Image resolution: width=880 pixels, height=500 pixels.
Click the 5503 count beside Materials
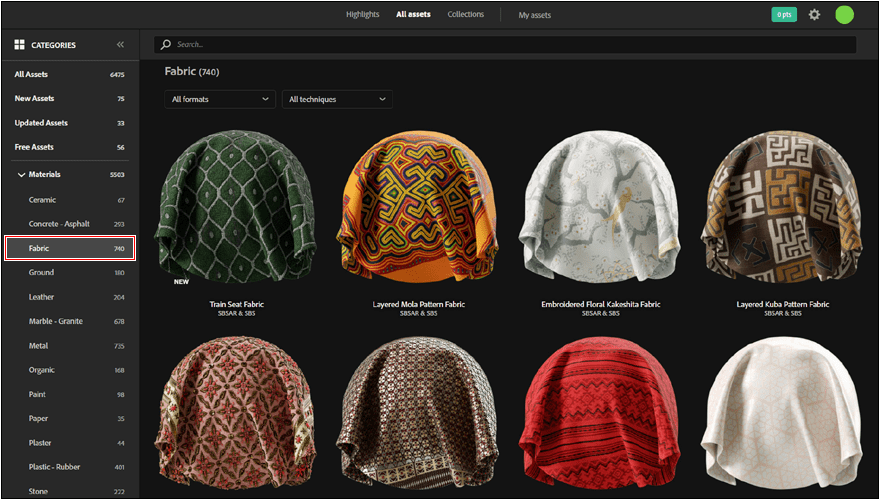tap(117, 175)
